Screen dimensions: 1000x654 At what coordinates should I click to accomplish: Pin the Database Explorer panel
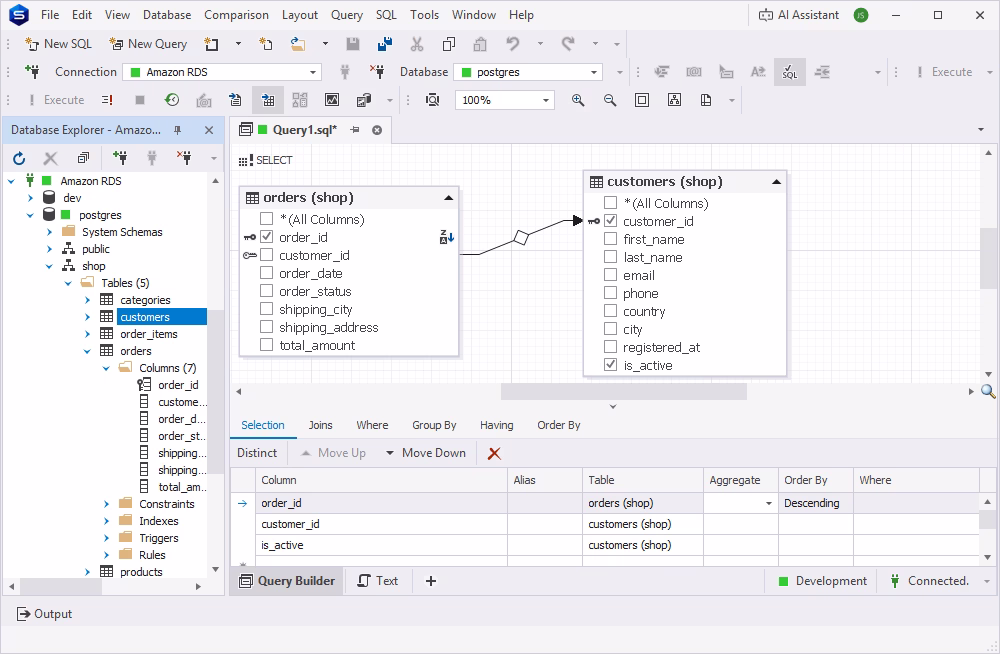click(x=178, y=130)
